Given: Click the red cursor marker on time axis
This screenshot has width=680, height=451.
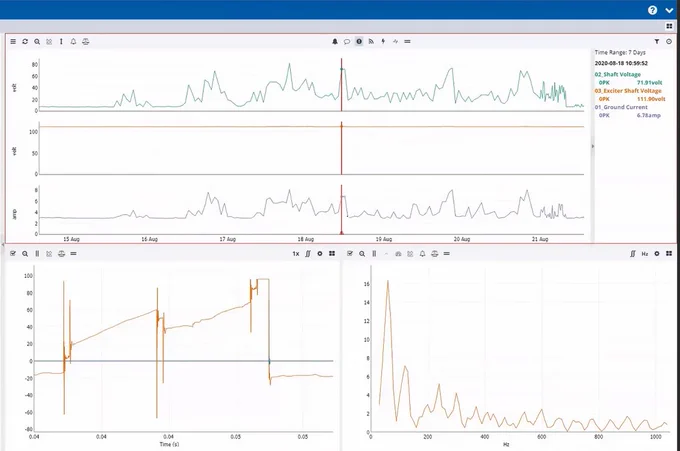Looking at the screenshot, I should [342, 233].
